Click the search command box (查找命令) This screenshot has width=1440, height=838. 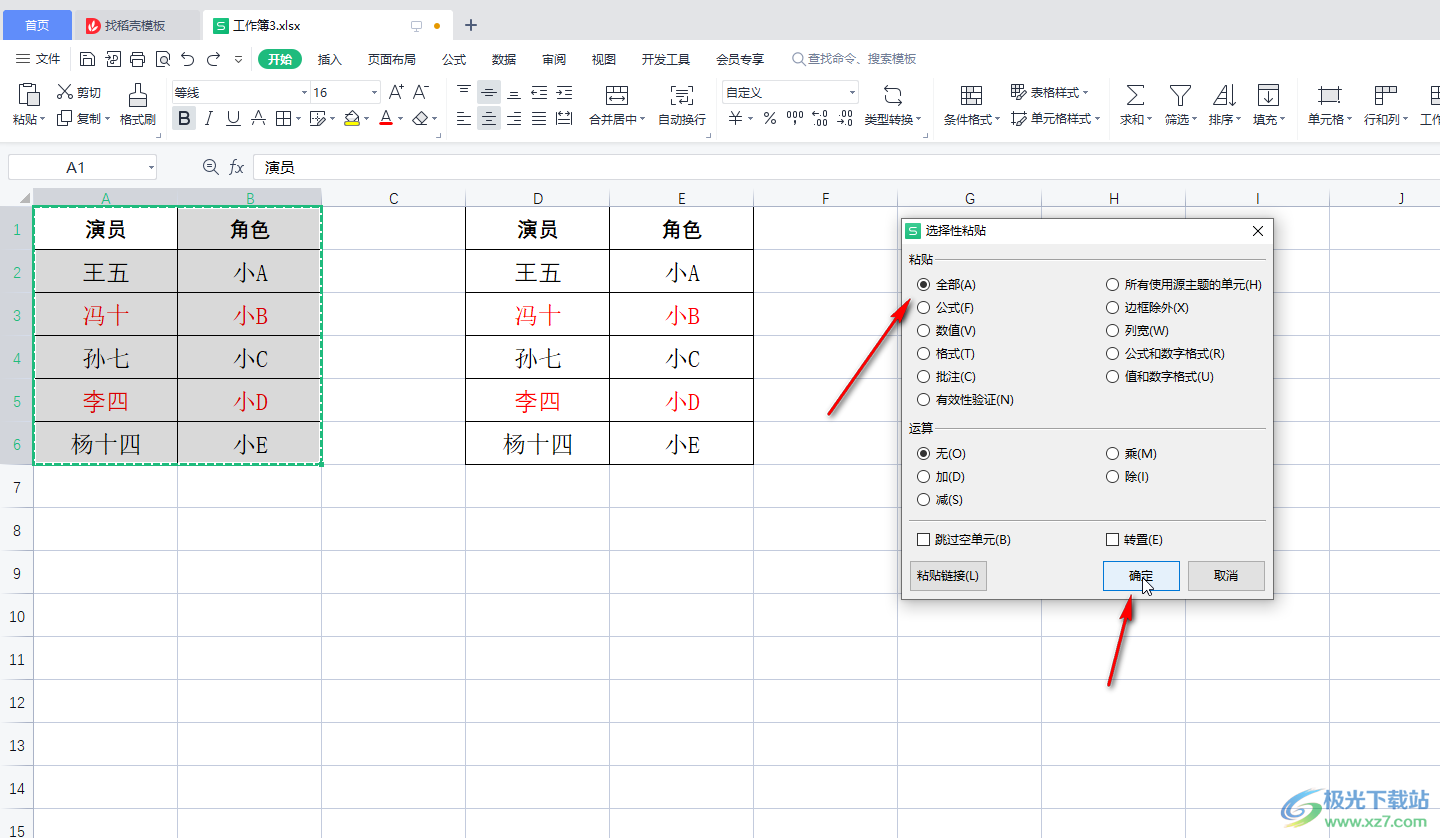[854, 59]
